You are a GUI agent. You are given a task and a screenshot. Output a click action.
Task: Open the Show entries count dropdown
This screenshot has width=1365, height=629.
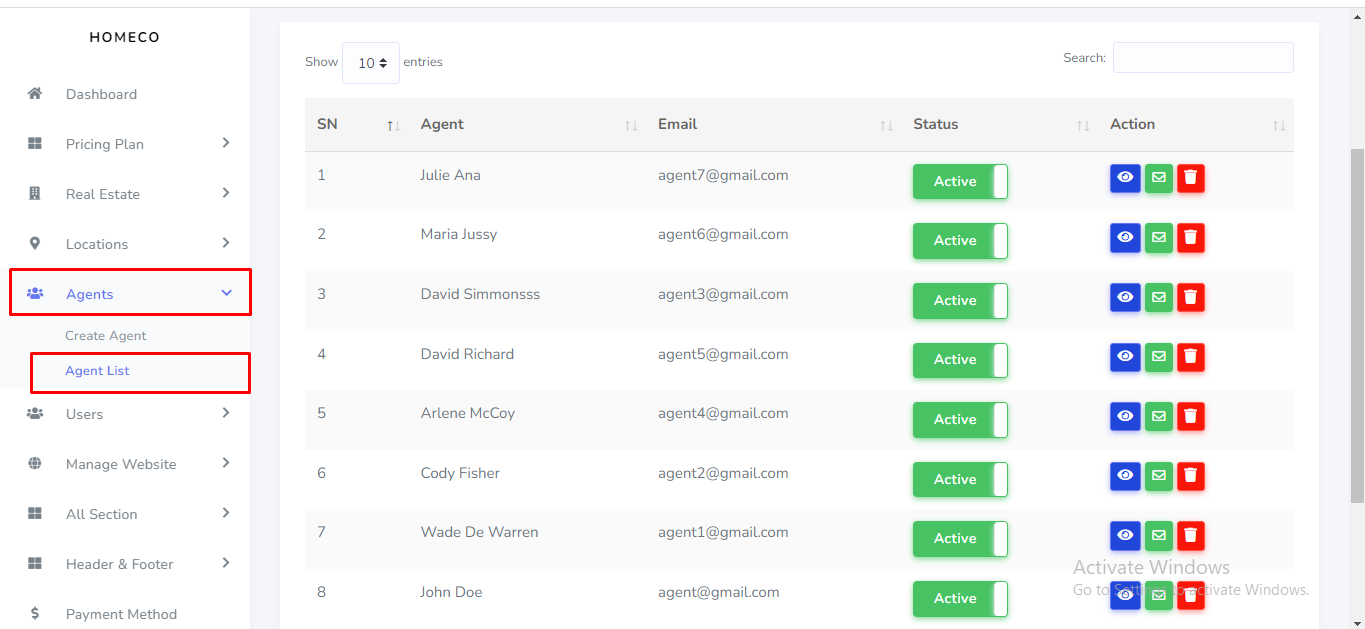click(371, 63)
